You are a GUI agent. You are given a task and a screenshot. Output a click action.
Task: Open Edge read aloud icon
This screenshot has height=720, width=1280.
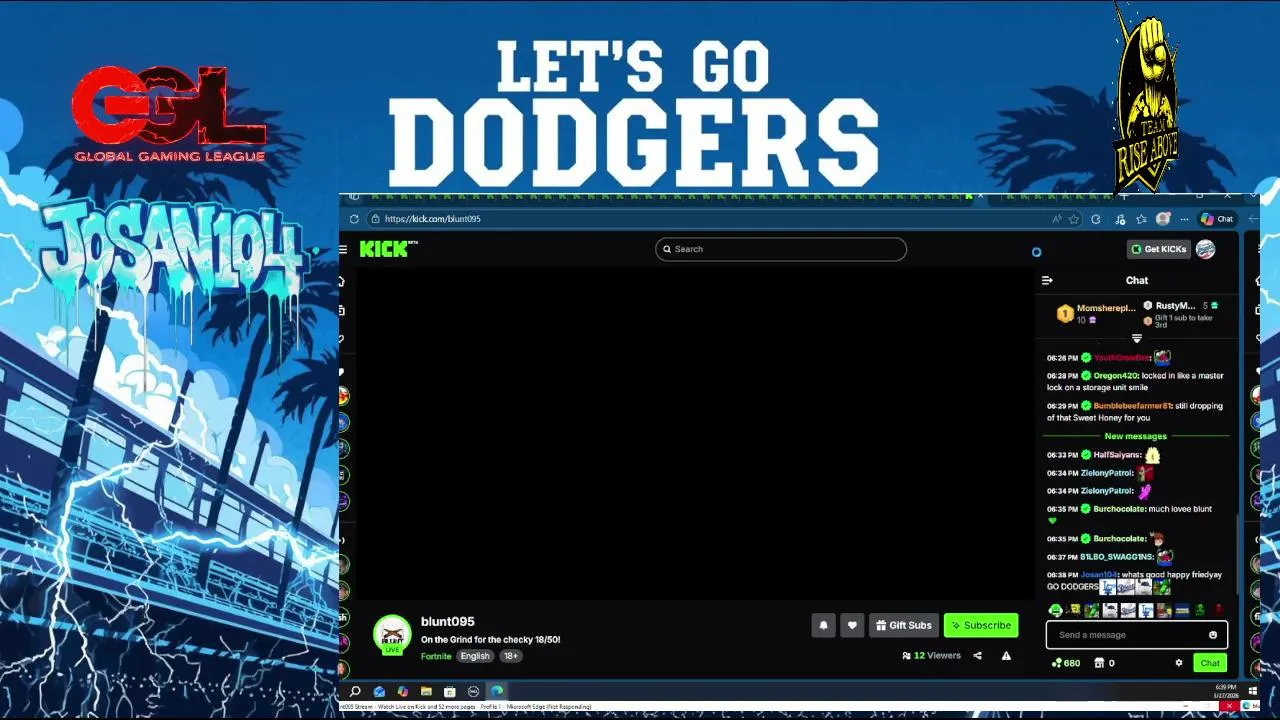pos(1056,219)
